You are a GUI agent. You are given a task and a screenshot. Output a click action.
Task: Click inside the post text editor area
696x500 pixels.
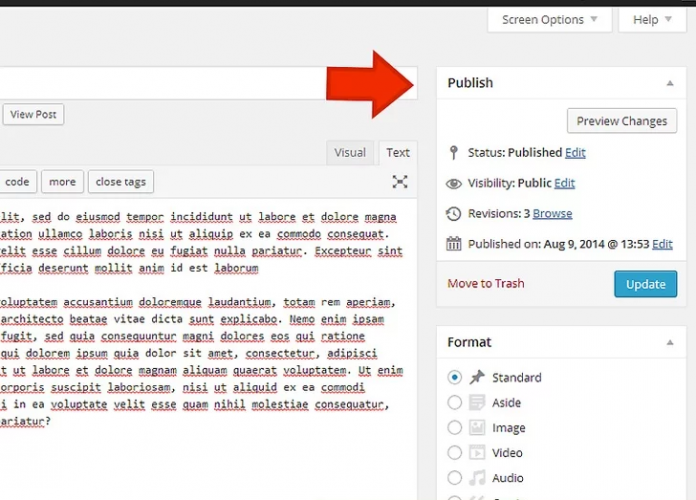tap(200, 320)
